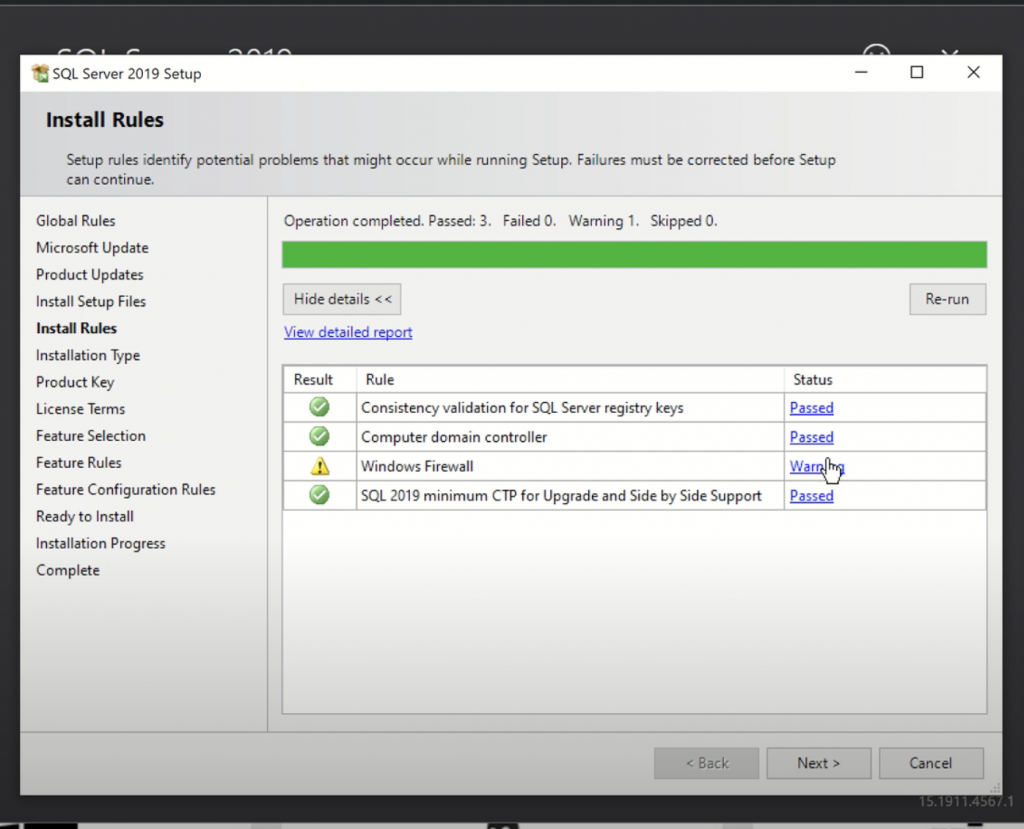1024x829 pixels.
Task: Click the disabled Back button
Action: click(707, 763)
